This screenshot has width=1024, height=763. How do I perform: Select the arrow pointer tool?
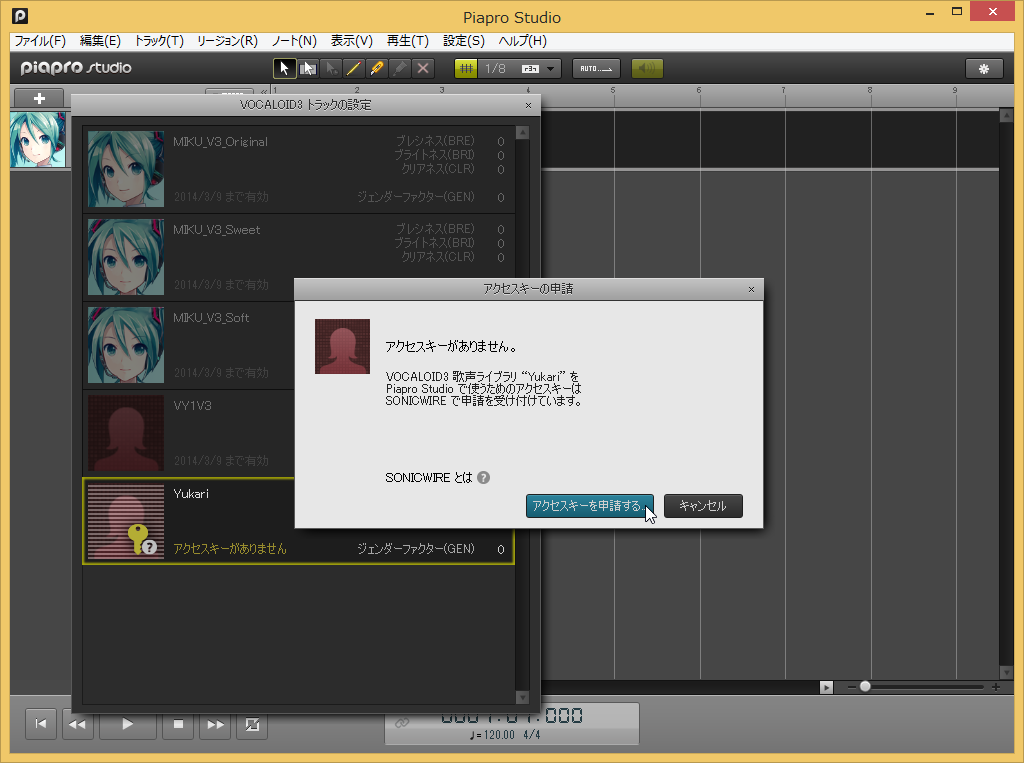point(284,68)
